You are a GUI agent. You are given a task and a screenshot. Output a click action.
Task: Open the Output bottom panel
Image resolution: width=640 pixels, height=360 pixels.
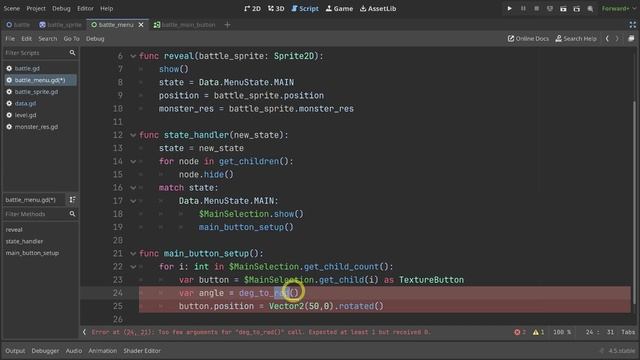(x=15, y=351)
